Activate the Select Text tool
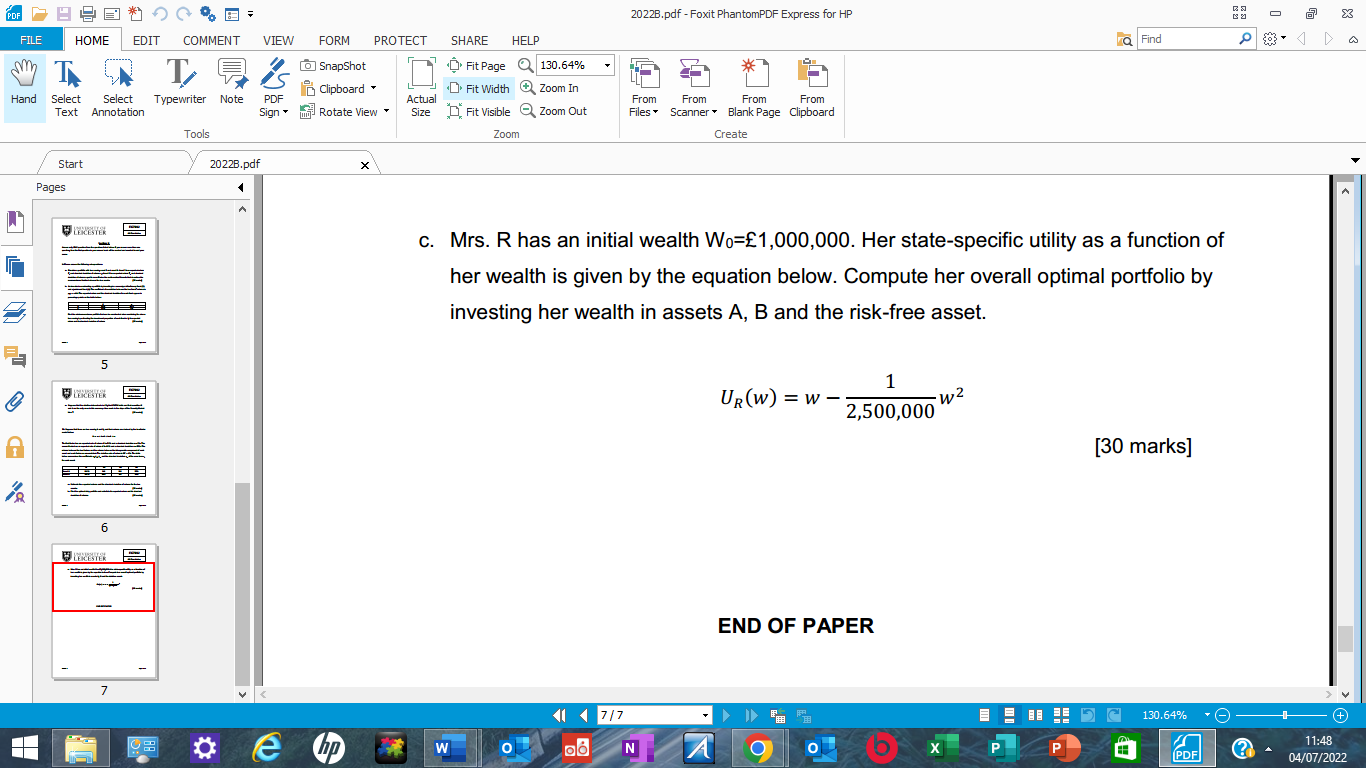This screenshot has height=768, width=1366. click(66, 88)
